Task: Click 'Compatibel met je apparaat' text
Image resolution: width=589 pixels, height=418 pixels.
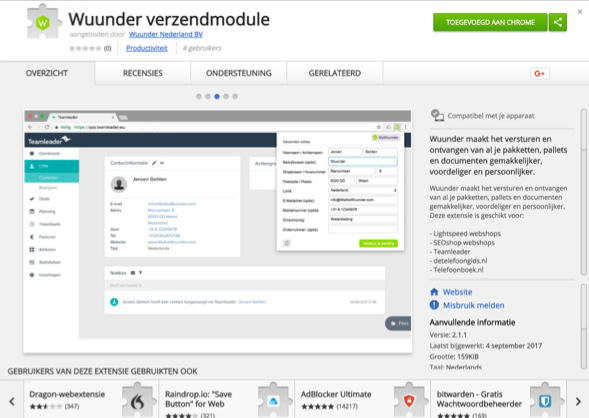Action: tap(491, 116)
